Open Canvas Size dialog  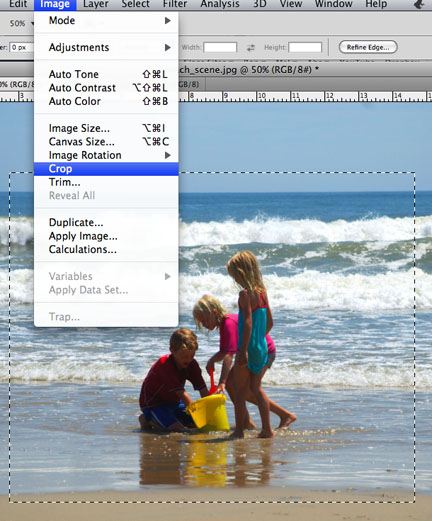106,142
